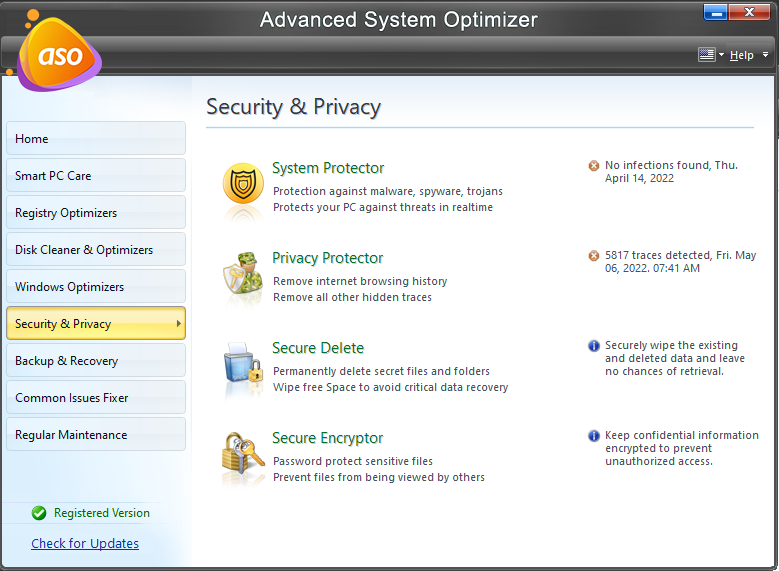Image resolution: width=779 pixels, height=571 pixels.
Task: Switch to Windows Optimizers
Action: click(96, 286)
